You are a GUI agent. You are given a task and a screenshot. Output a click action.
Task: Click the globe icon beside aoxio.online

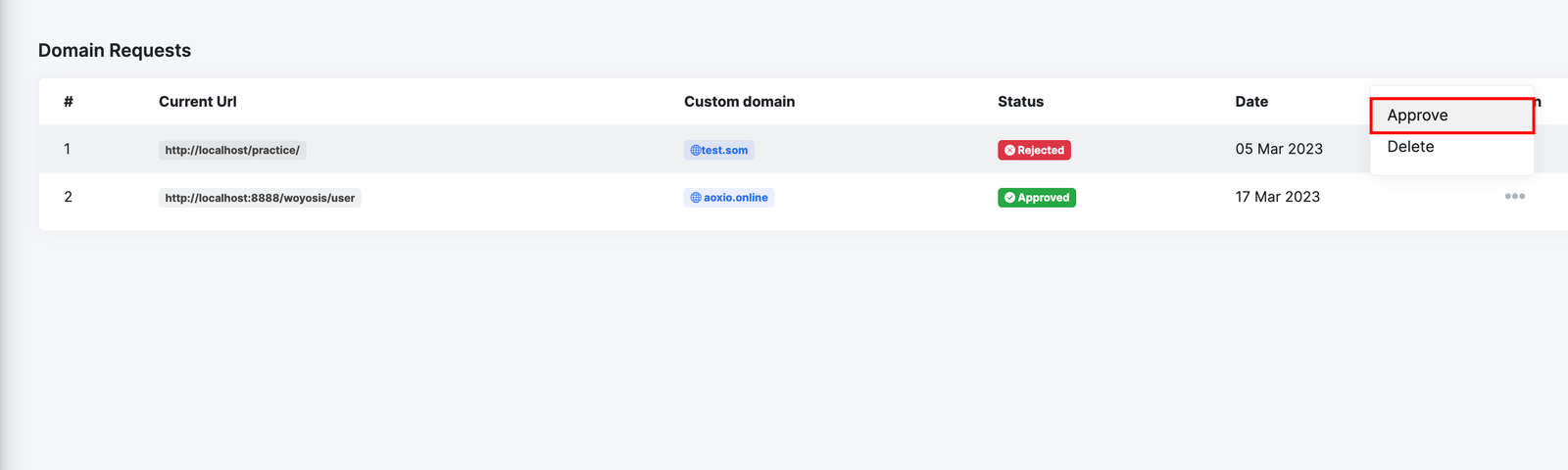coord(696,198)
